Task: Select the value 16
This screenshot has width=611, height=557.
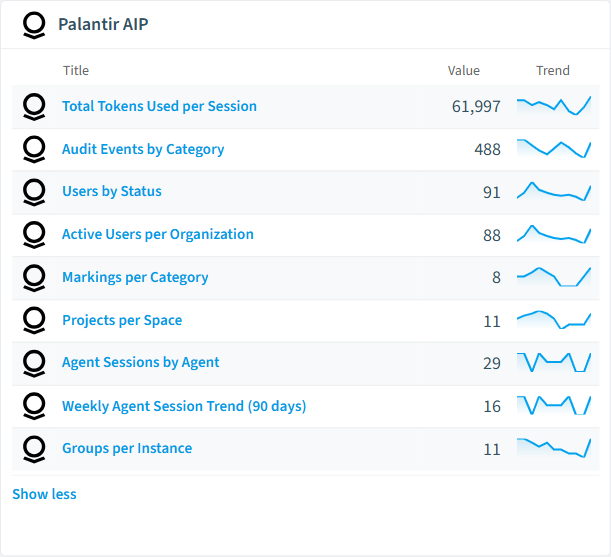Action: tap(492, 407)
